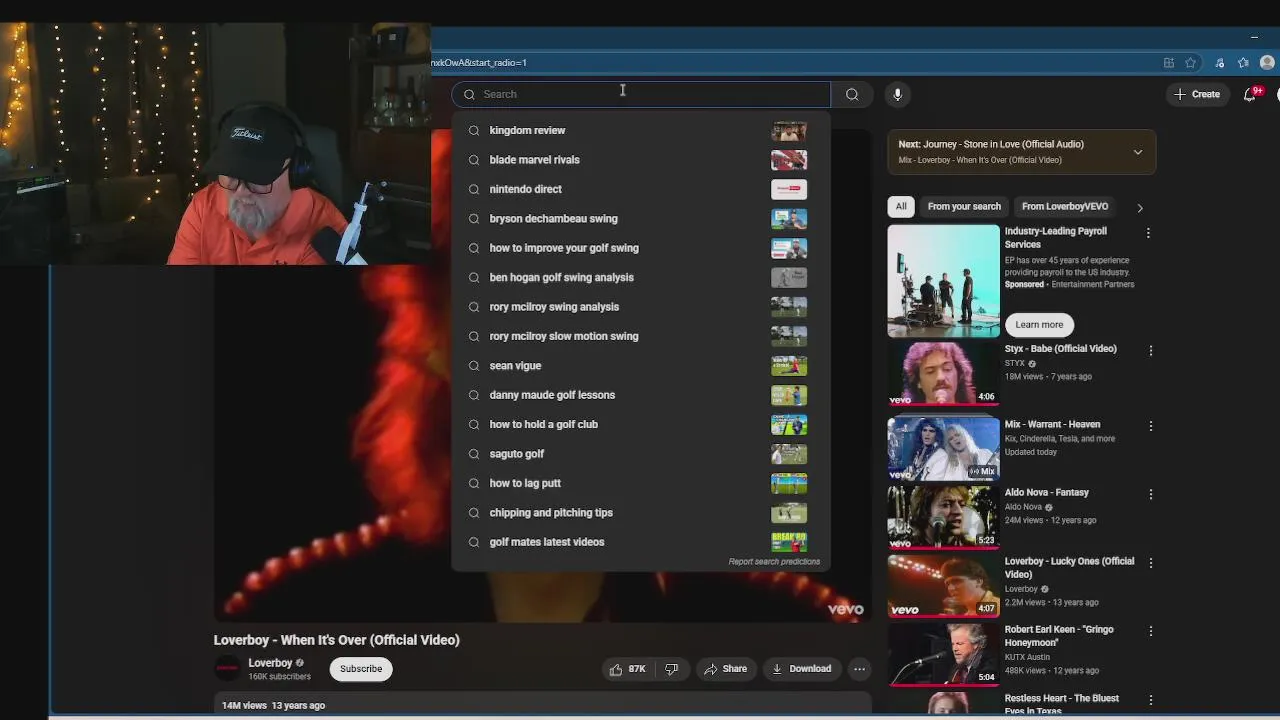Select the 'kingdom review' suggestion
The height and width of the screenshot is (720, 1280).
[641, 130]
